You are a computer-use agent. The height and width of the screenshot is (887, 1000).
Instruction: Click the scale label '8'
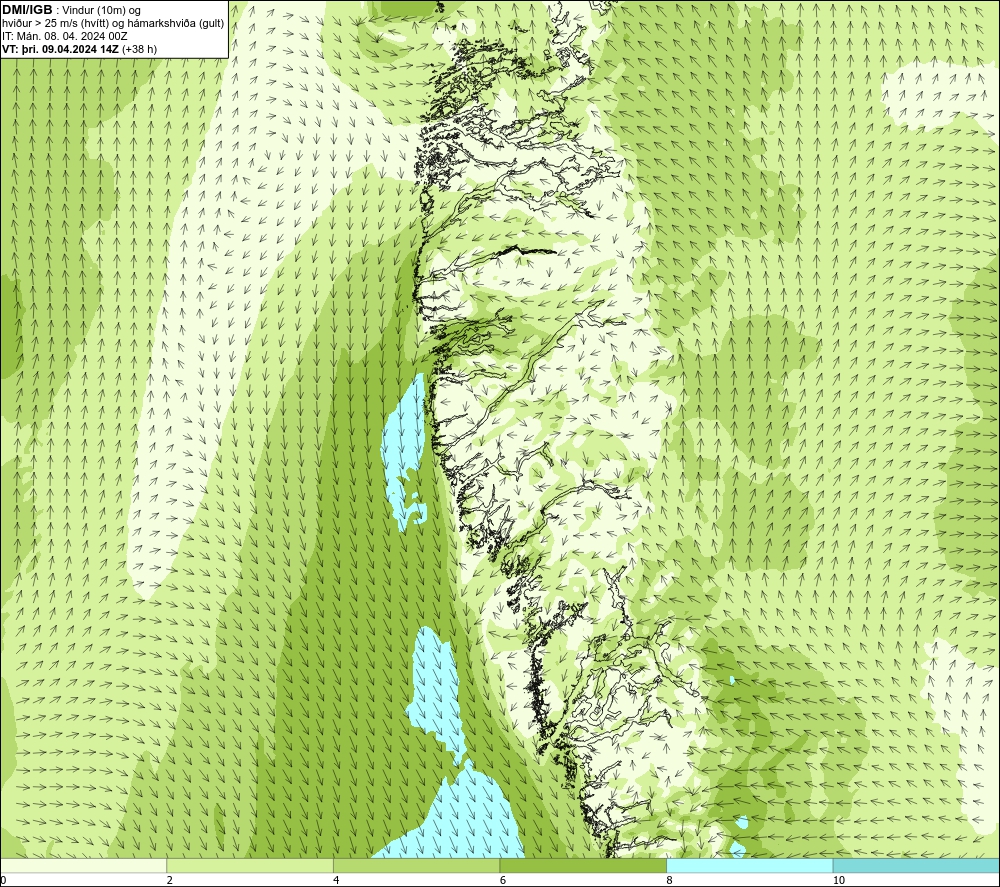(669, 880)
